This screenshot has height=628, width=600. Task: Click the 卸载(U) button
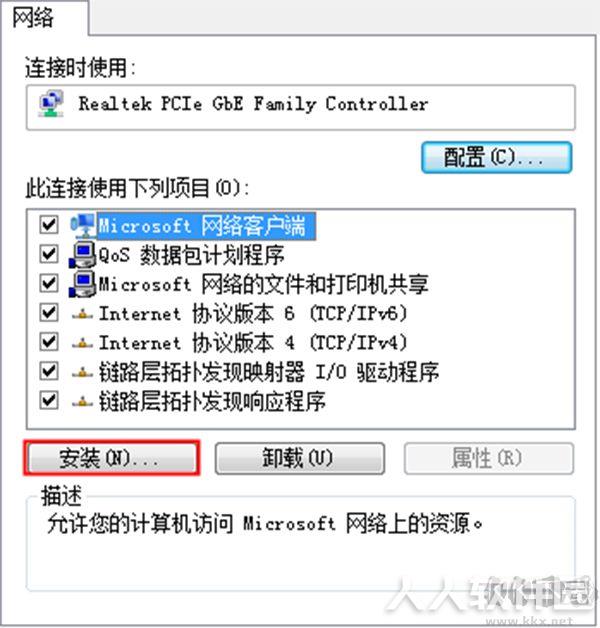point(300,458)
